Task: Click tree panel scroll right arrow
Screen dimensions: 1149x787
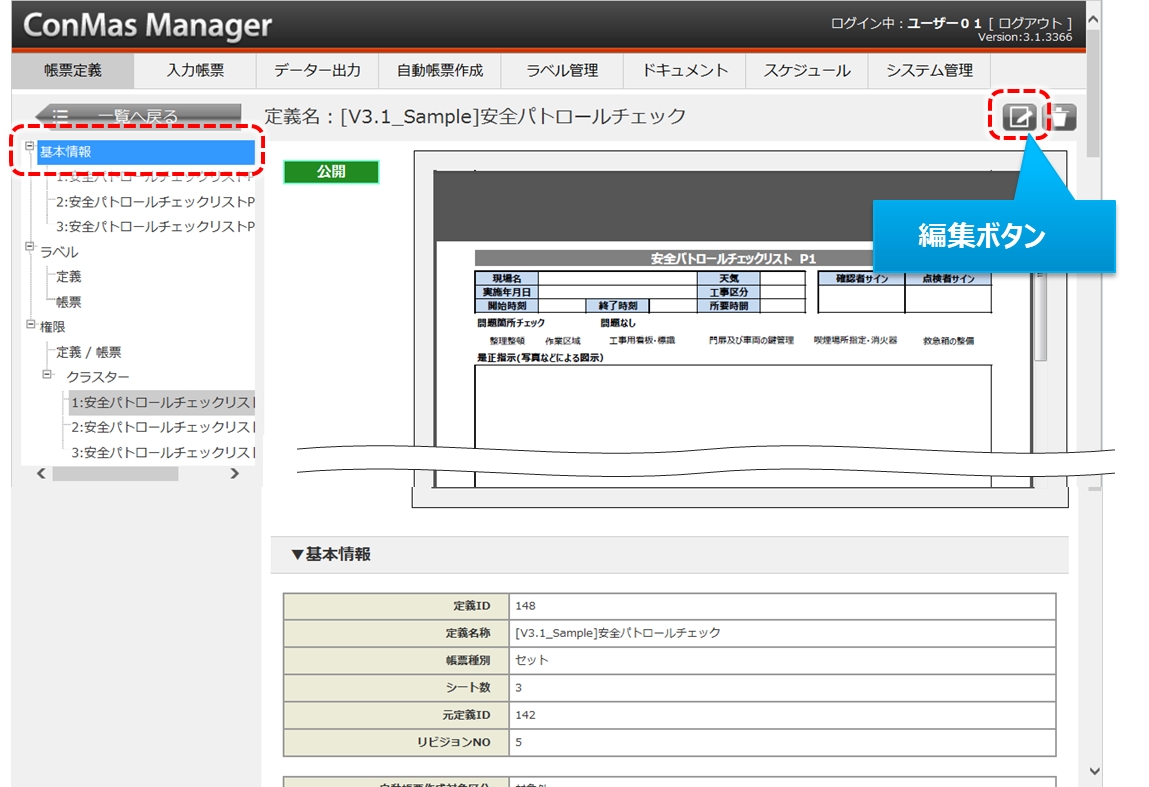Action: click(x=234, y=473)
